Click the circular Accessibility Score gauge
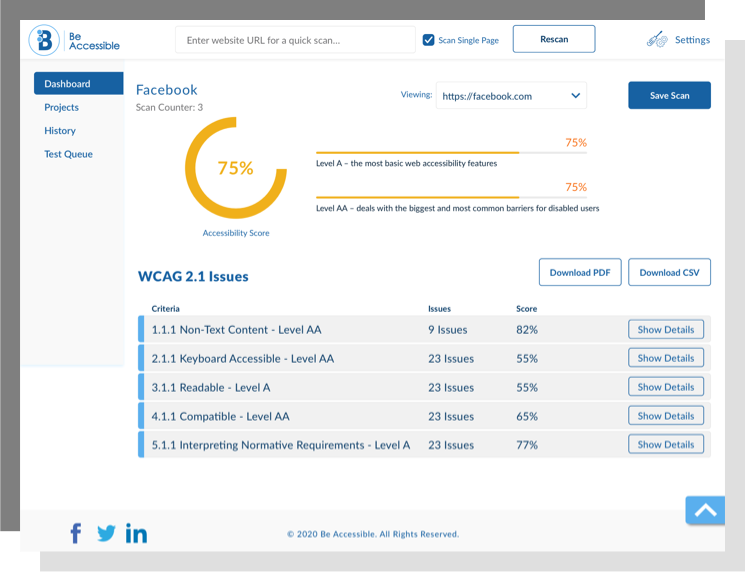 (x=236, y=168)
